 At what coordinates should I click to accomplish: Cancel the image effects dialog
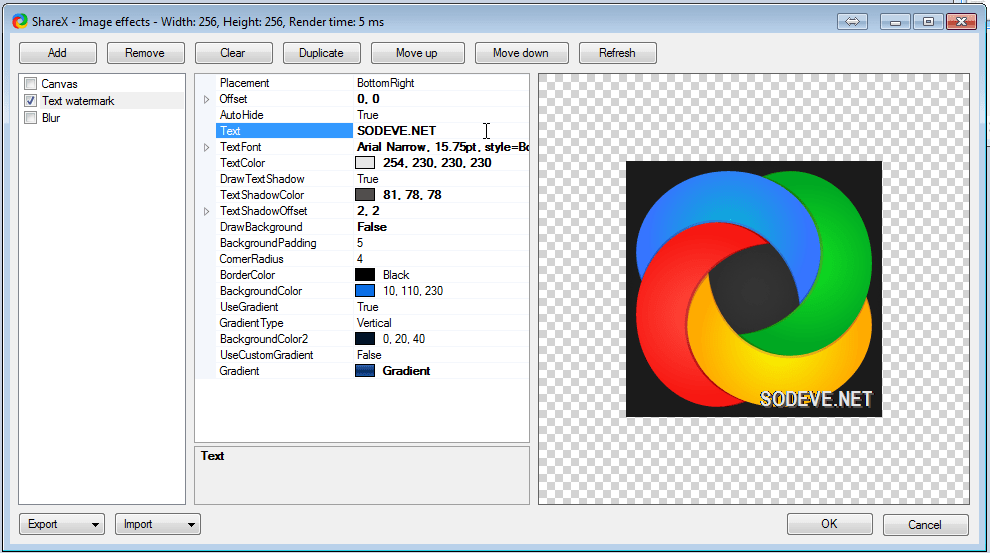coord(926,525)
